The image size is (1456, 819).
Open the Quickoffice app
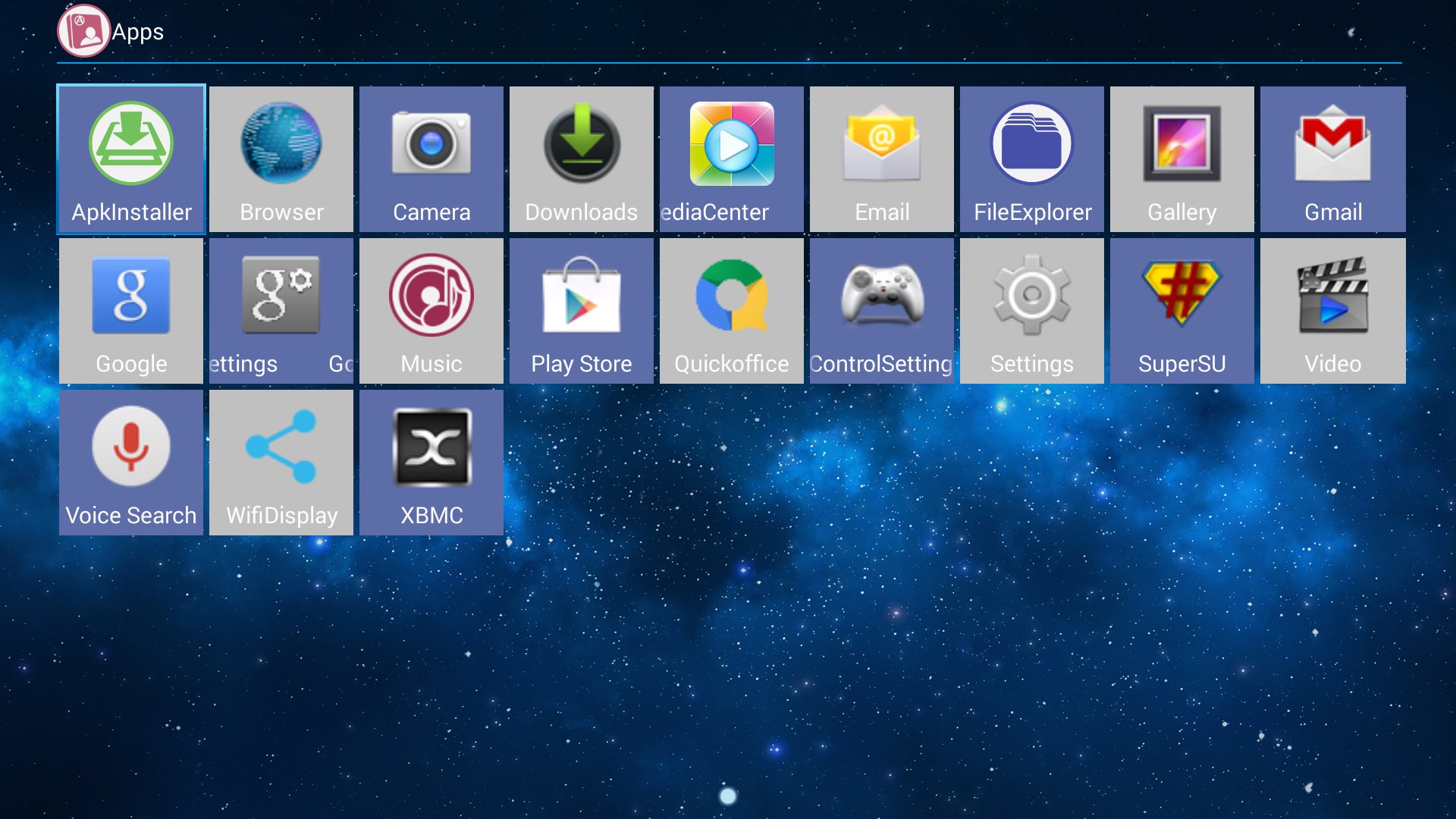point(732,311)
